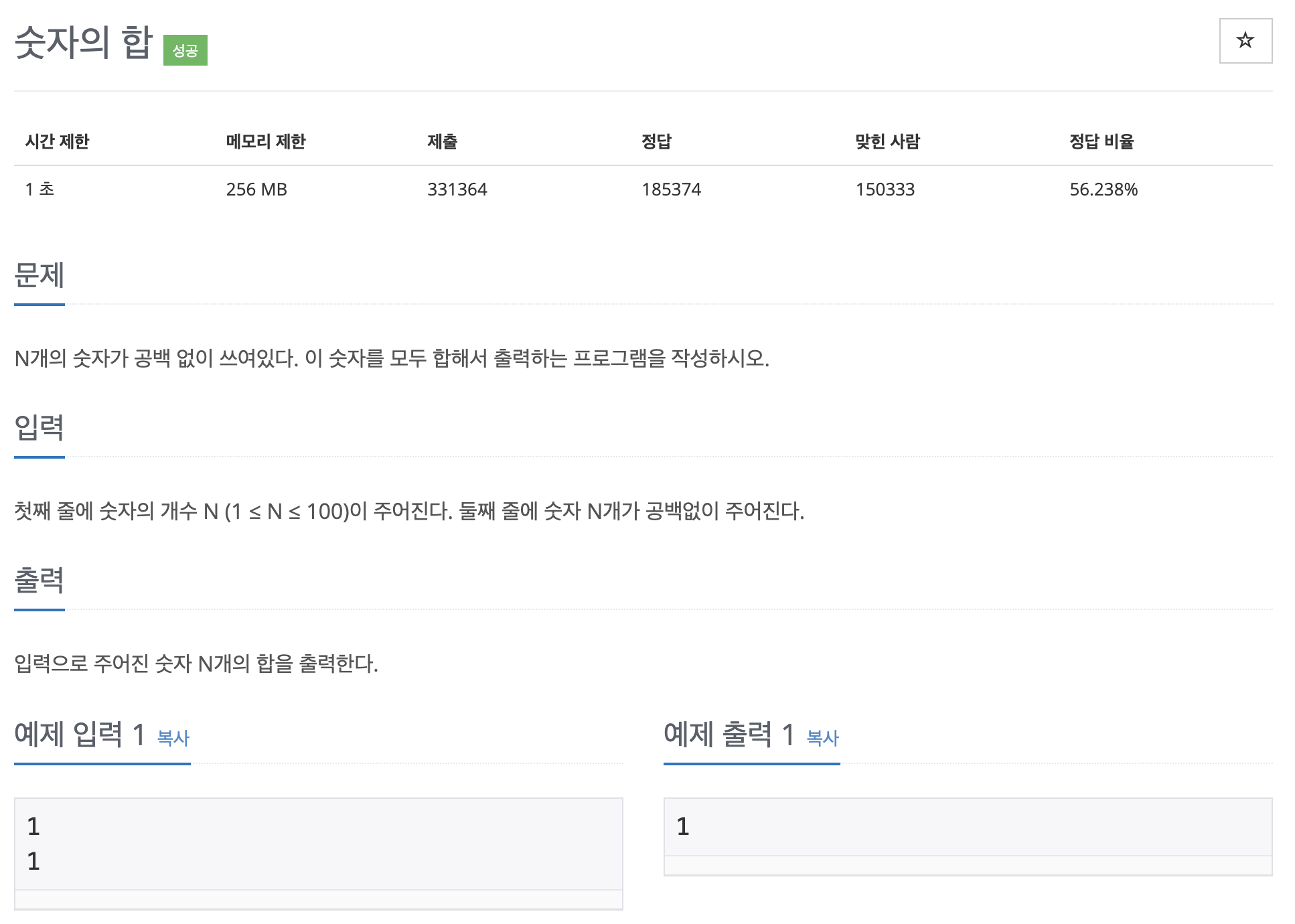Select the 입력 section heading

coord(40,428)
